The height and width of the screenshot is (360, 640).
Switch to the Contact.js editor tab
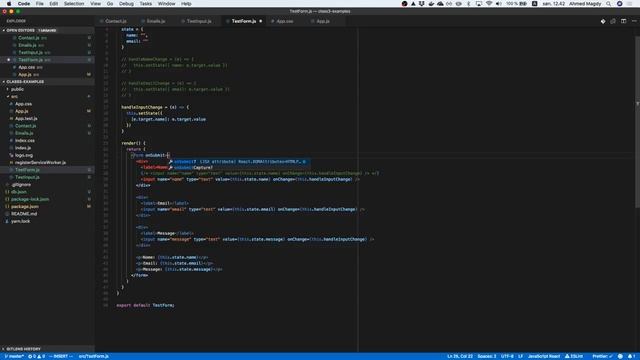coord(115,21)
